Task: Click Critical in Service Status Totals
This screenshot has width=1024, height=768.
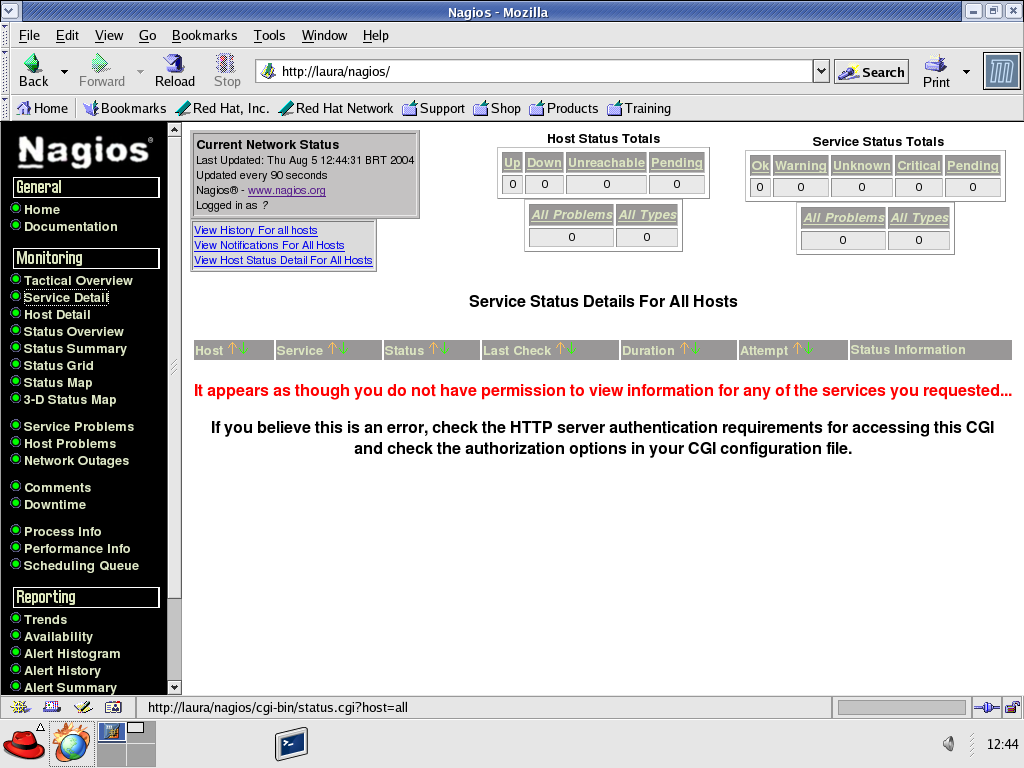Action: (x=918, y=165)
